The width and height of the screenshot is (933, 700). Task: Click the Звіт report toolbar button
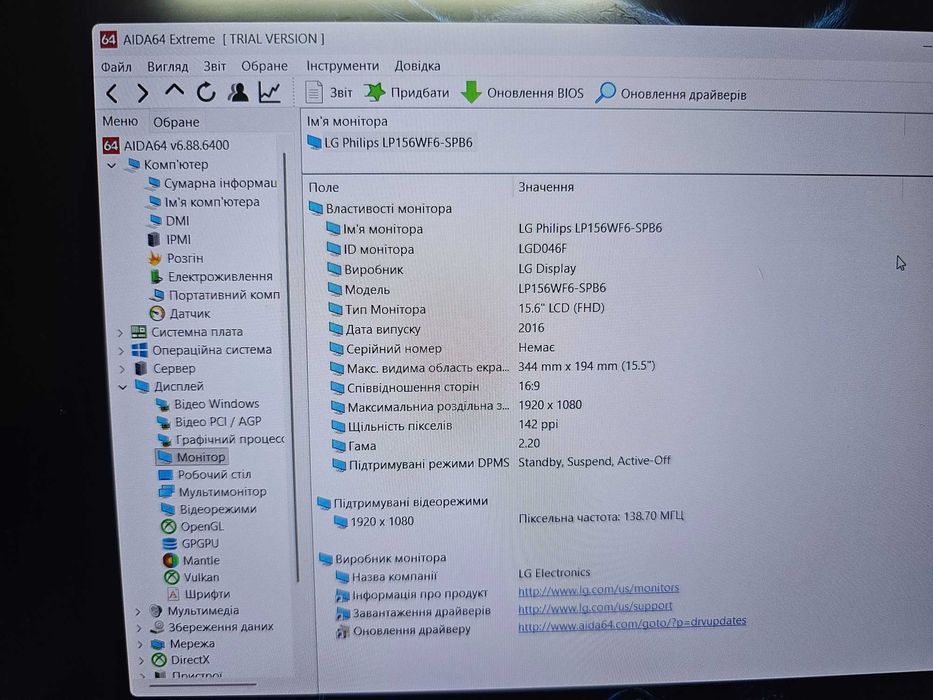pos(328,92)
